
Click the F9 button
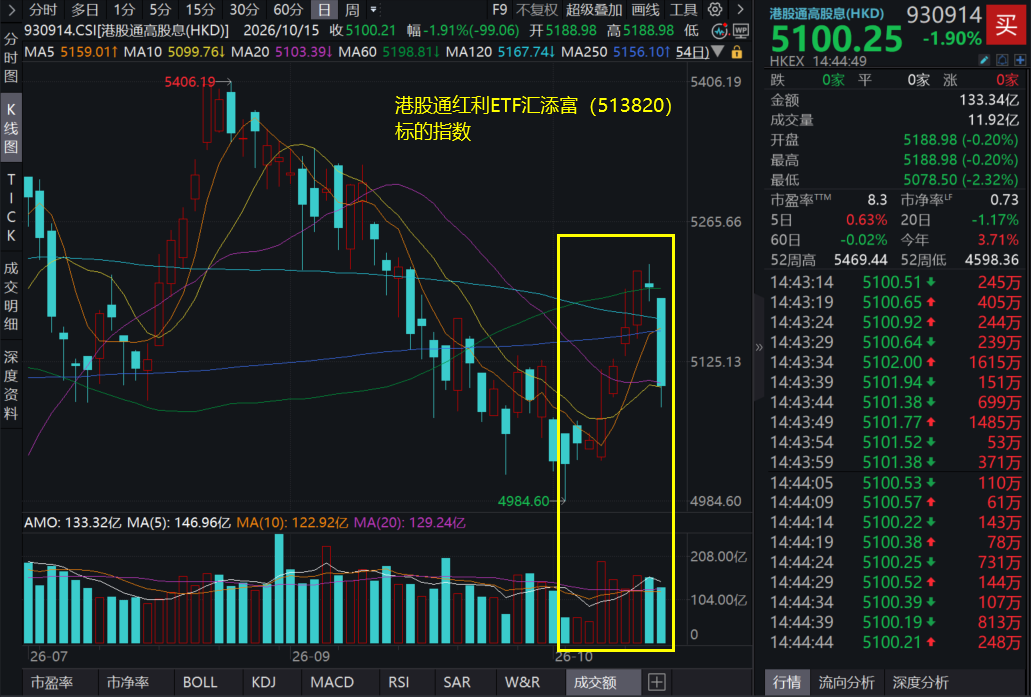click(x=500, y=10)
